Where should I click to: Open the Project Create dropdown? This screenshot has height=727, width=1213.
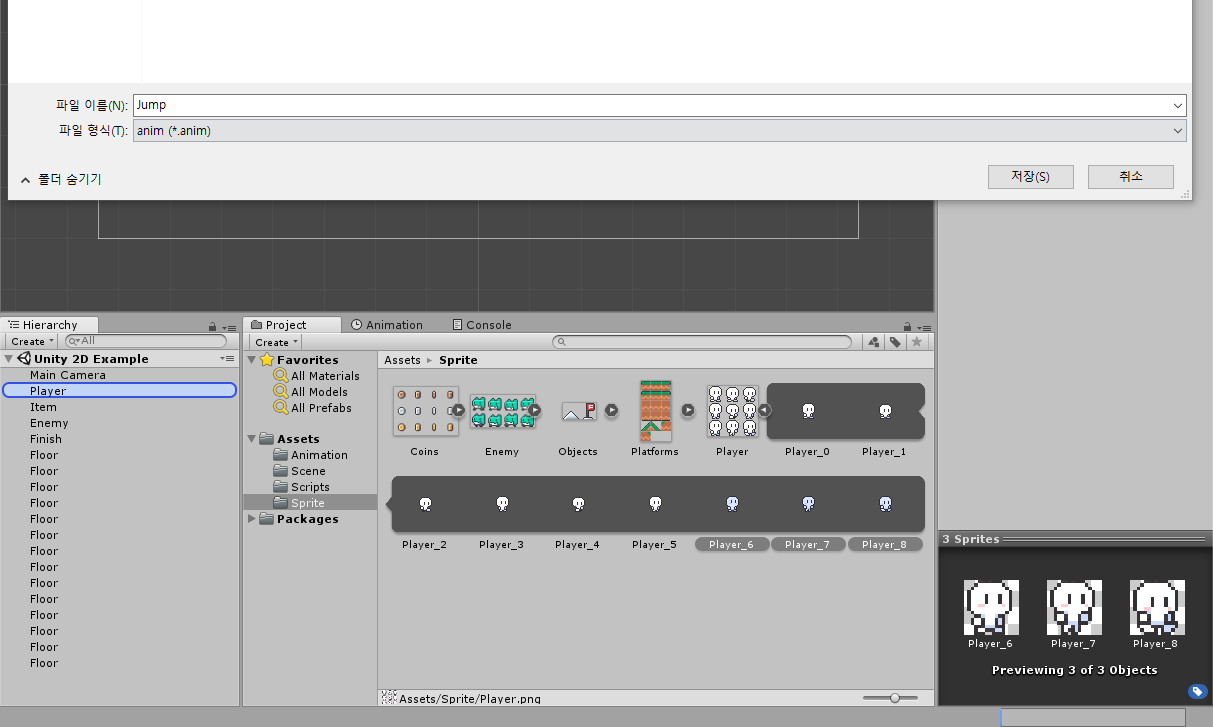[x=276, y=342]
